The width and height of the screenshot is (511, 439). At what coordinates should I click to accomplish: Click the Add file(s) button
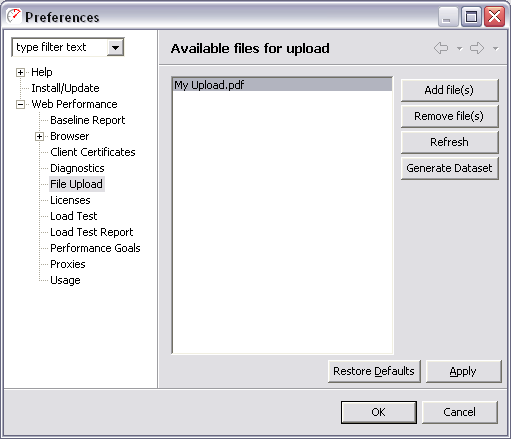(449, 90)
